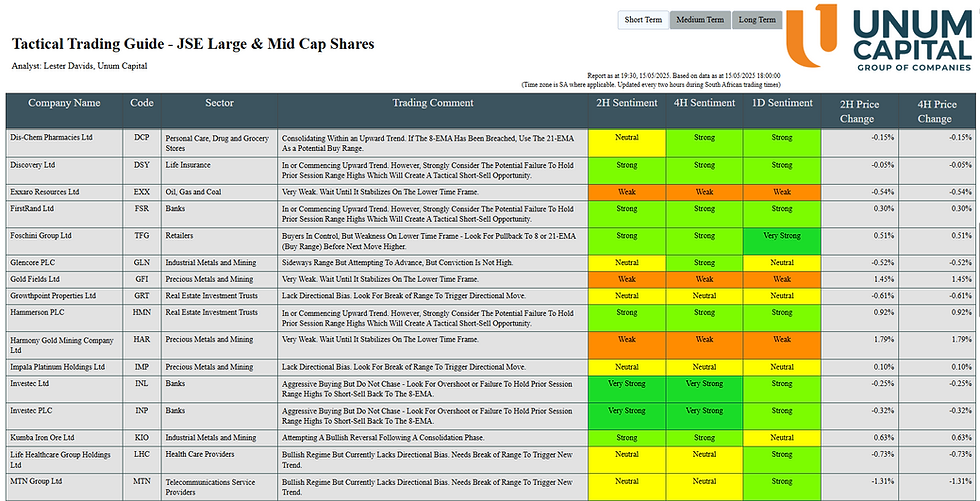Image resolution: width=980 pixels, height=501 pixels.
Task: Select Gold Fields Ltd company name
Action: click(x=37, y=279)
